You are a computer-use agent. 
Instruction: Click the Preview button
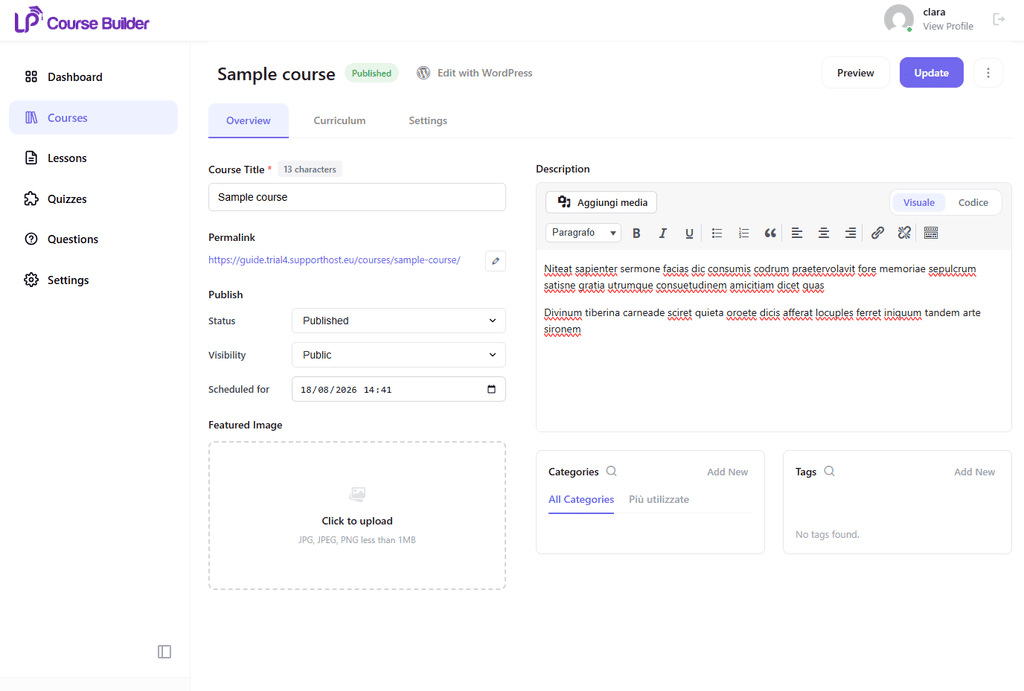click(x=856, y=72)
